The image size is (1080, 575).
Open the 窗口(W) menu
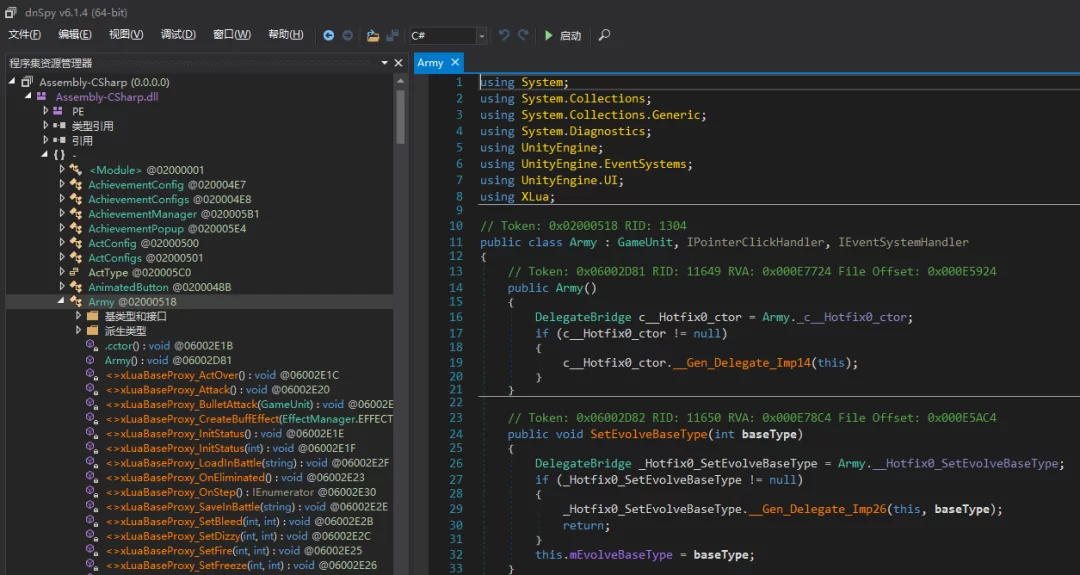pos(232,35)
